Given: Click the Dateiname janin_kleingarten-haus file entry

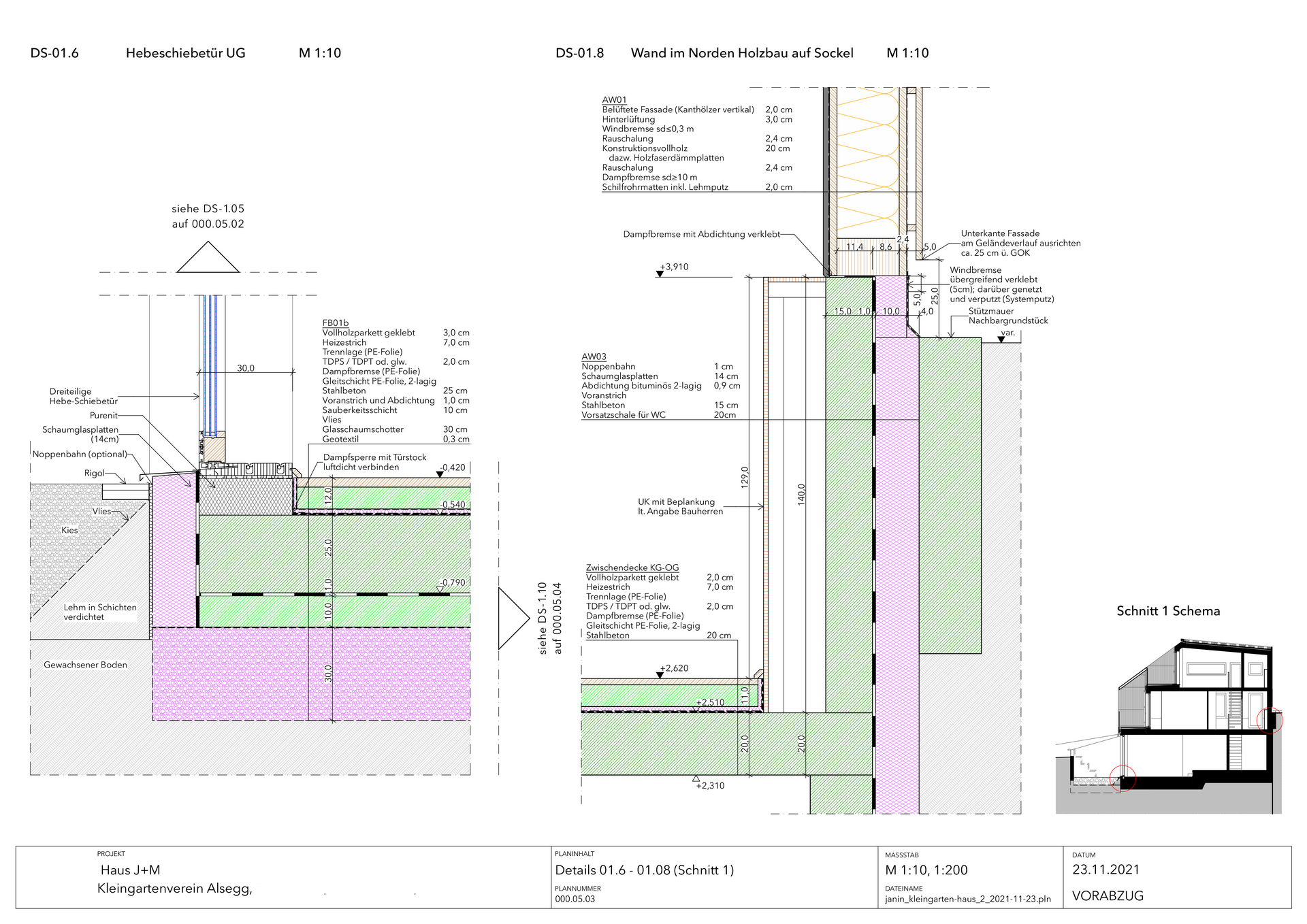Looking at the screenshot, I should [967, 899].
